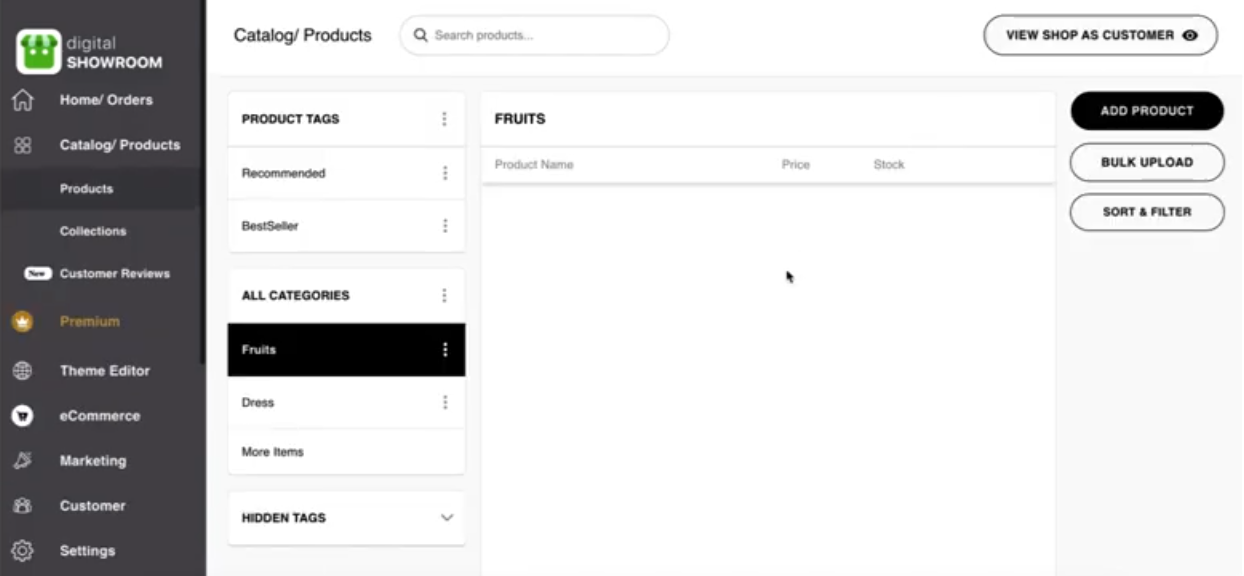Image resolution: width=1244 pixels, height=576 pixels.
Task: Click the eCommerce cart icon
Action: 23,416
